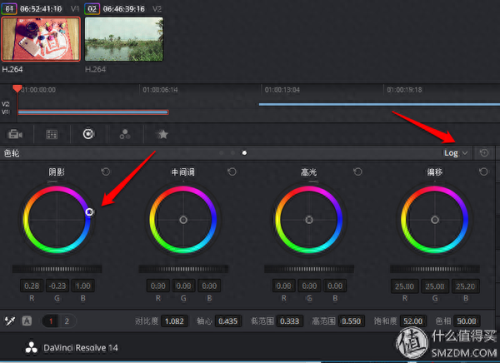Select the Color Wheels palette icon
Viewport: 500px width, 363px height.
(x=89, y=134)
